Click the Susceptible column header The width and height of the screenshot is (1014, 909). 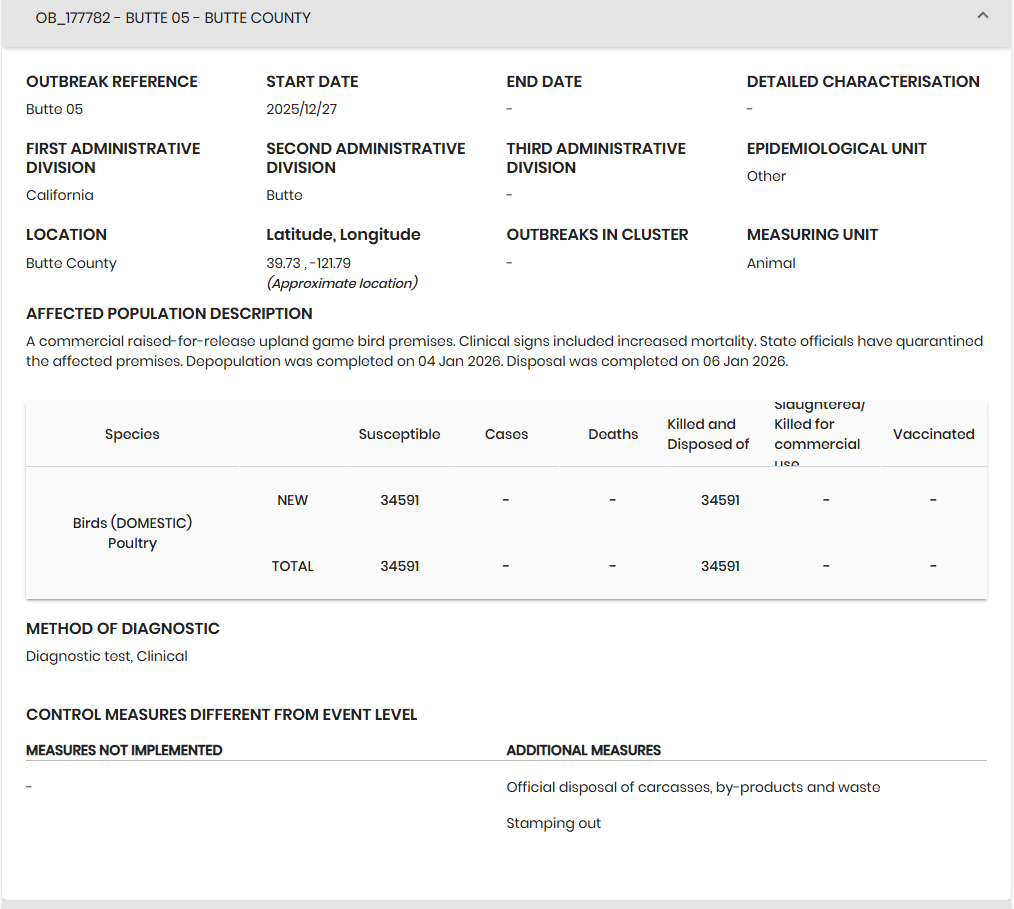[x=399, y=434]
